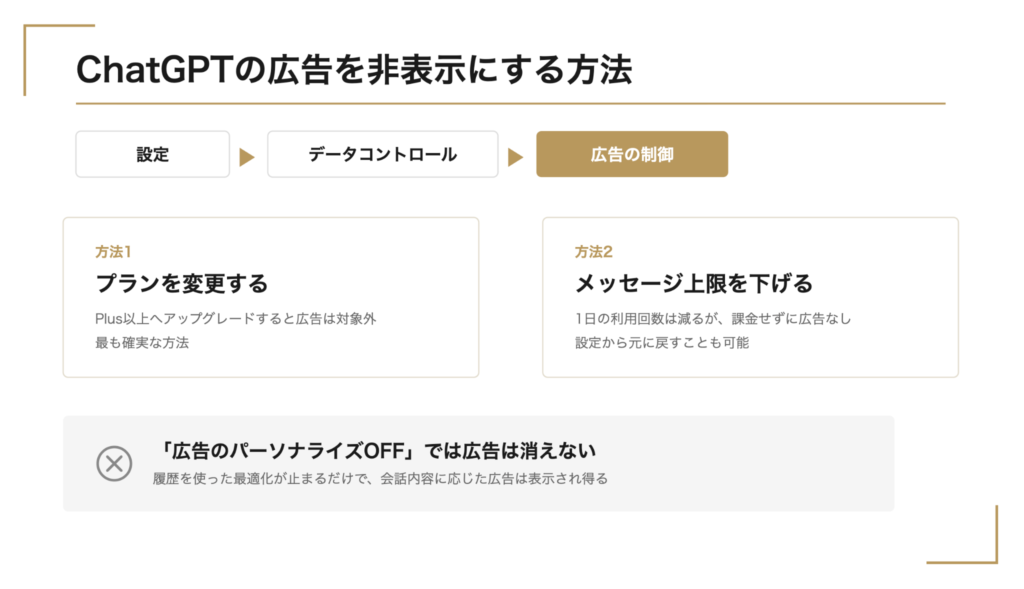Screen dimensions: 1024x589
Task: Click gold corner bracket at bottom right
Action: coord(963,534)
